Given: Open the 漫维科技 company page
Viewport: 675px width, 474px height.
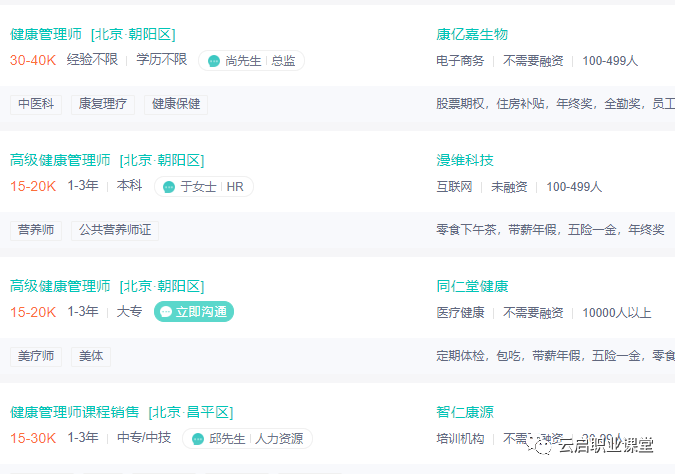Looking at the screenshot, I should [464, 160].
